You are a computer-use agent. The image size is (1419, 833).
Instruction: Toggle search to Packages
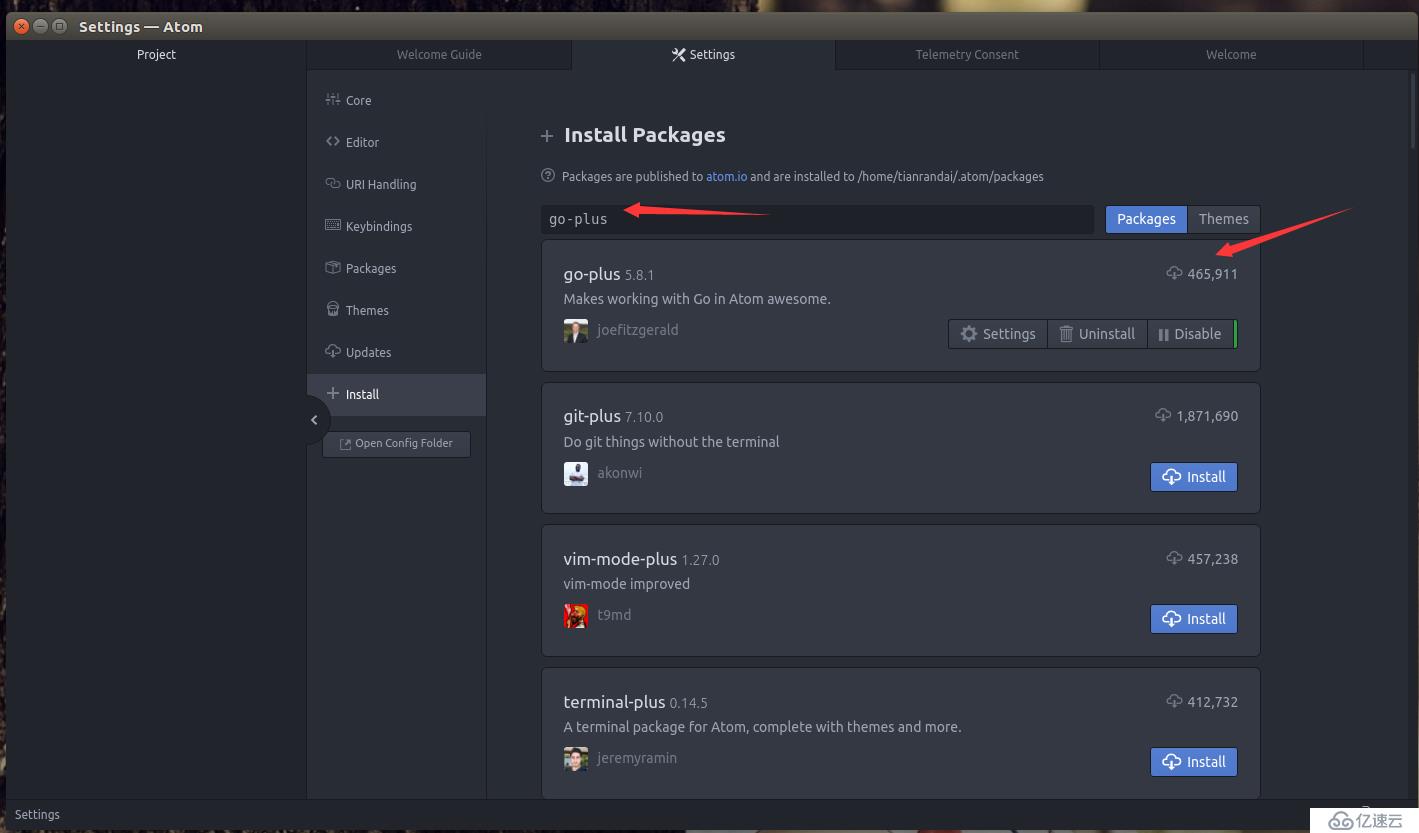pos(1146,219)
